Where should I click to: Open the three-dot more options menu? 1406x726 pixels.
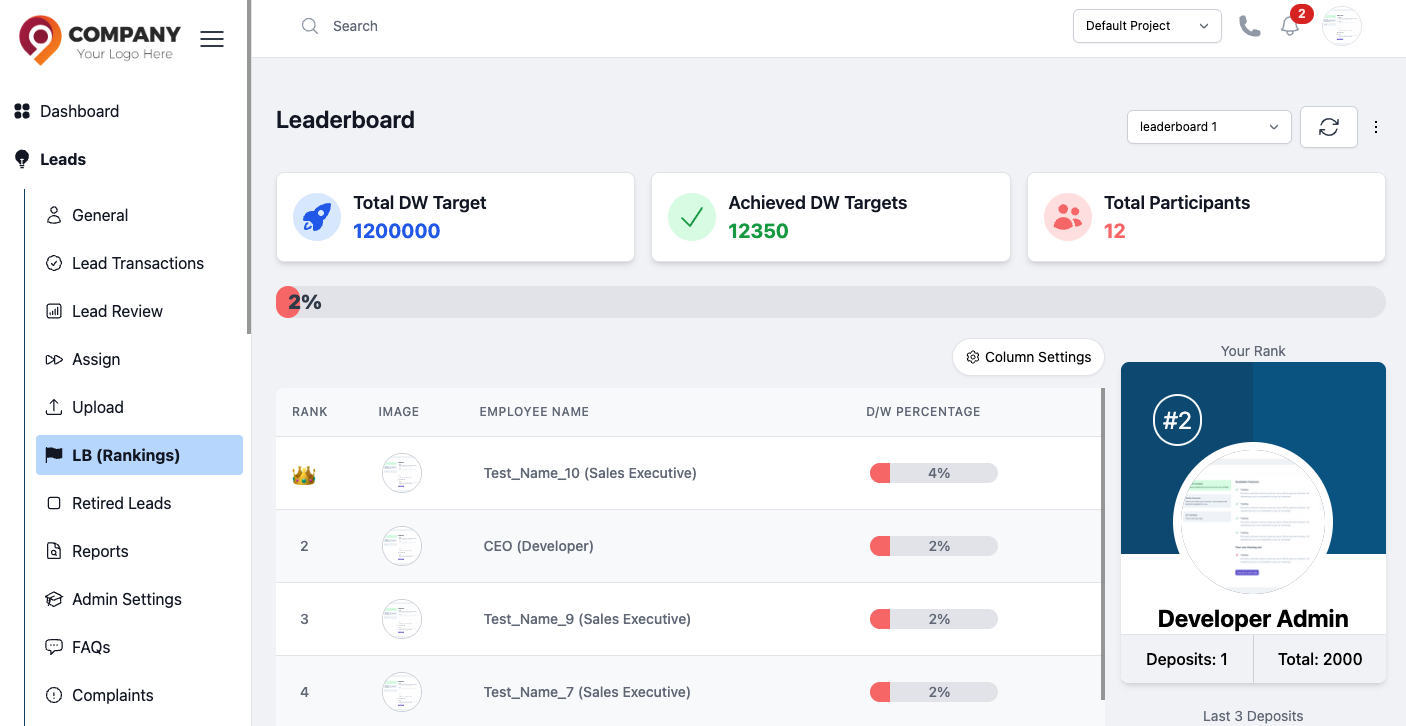[x=1376, y=127]
